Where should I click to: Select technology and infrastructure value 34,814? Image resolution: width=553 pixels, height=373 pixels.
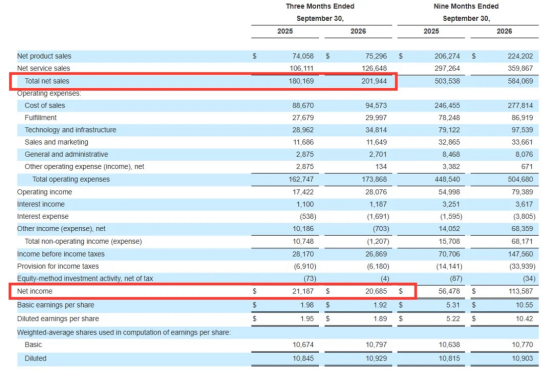pyautogui.click(x=376, y=130)
